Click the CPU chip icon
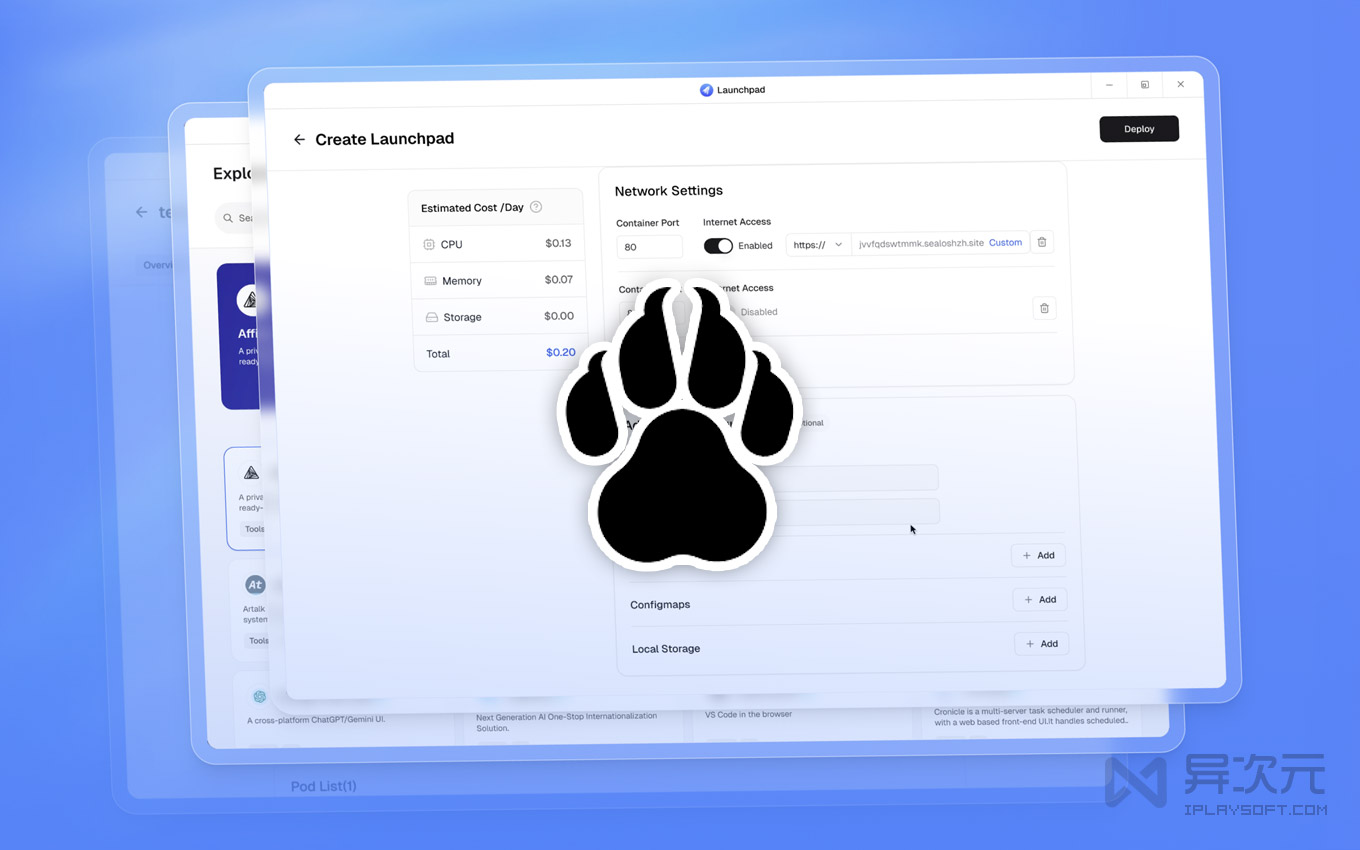The height and width of the screenshot is (850, 1360). (429, 244)
